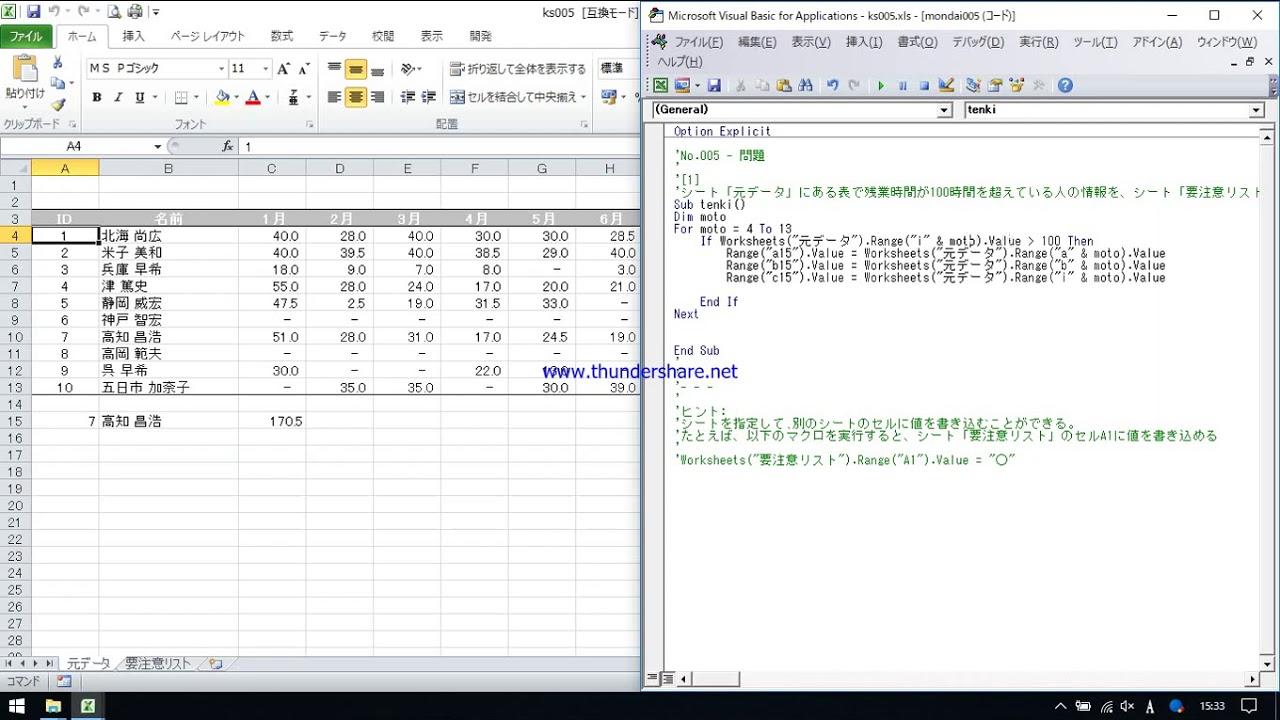This screenshot has height=720, width=1280.
Task: Run the macro with the green play icon
Action: [x=881, y=86]
